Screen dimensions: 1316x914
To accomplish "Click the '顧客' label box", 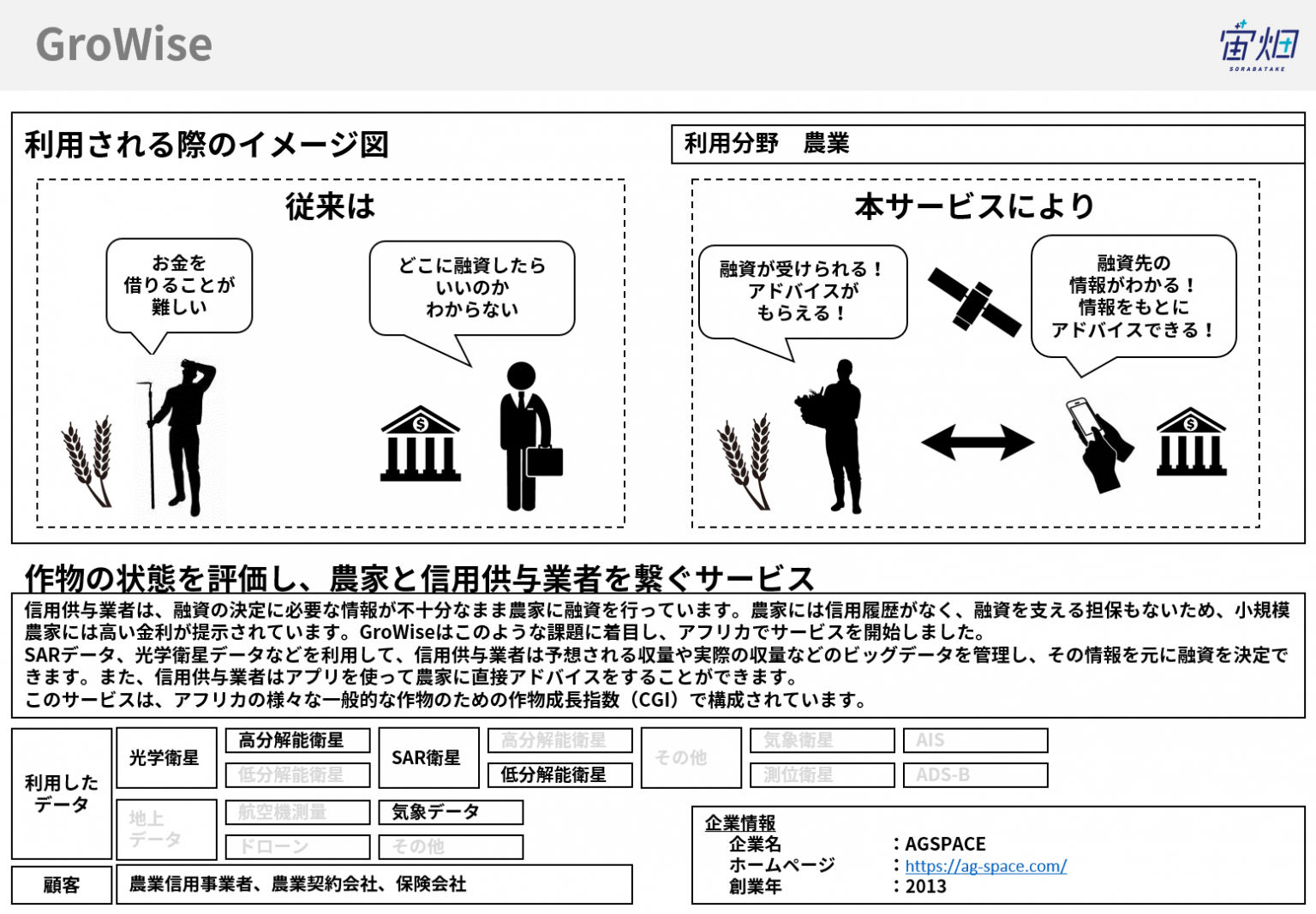I will [62, 885].
